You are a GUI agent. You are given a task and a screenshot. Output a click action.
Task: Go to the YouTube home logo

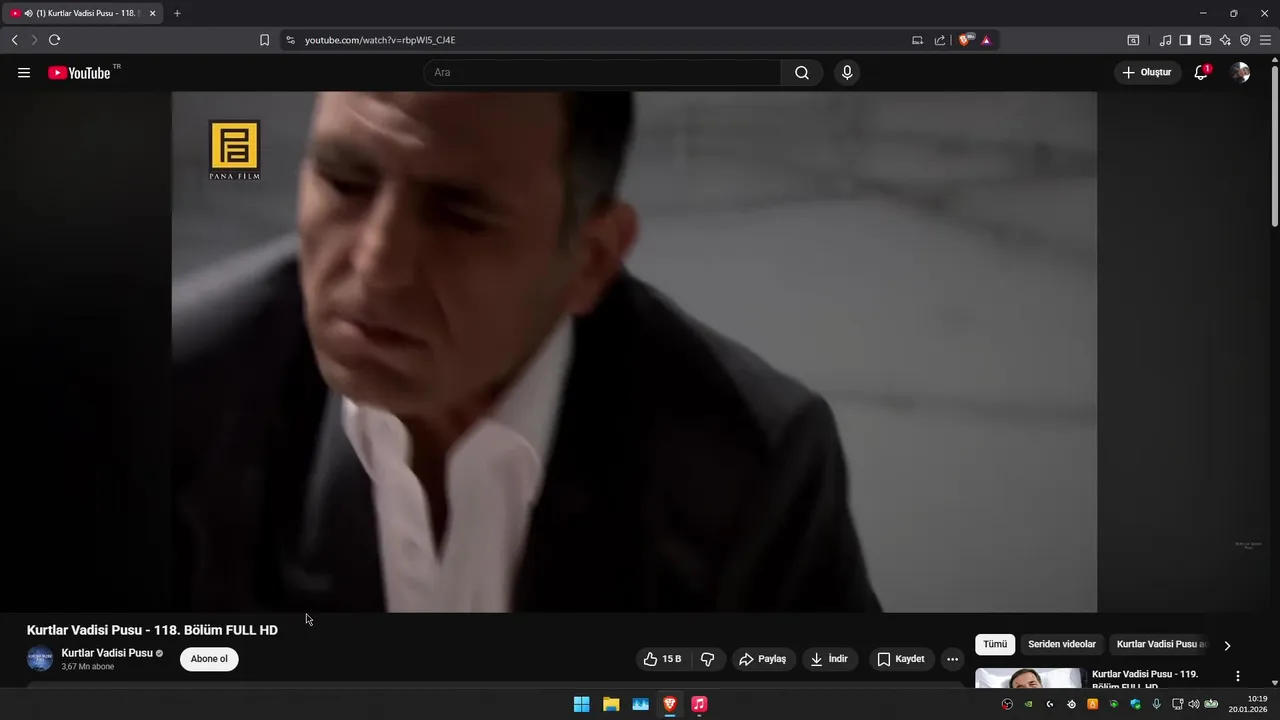click(x=79, y=73)
